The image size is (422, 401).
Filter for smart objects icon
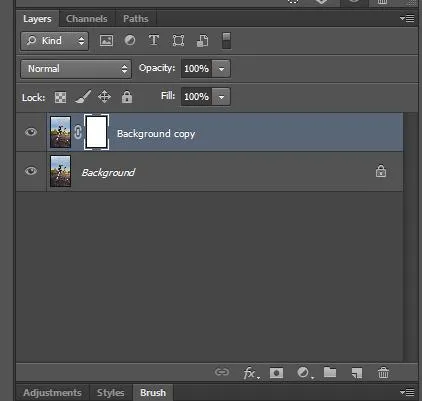202,41
